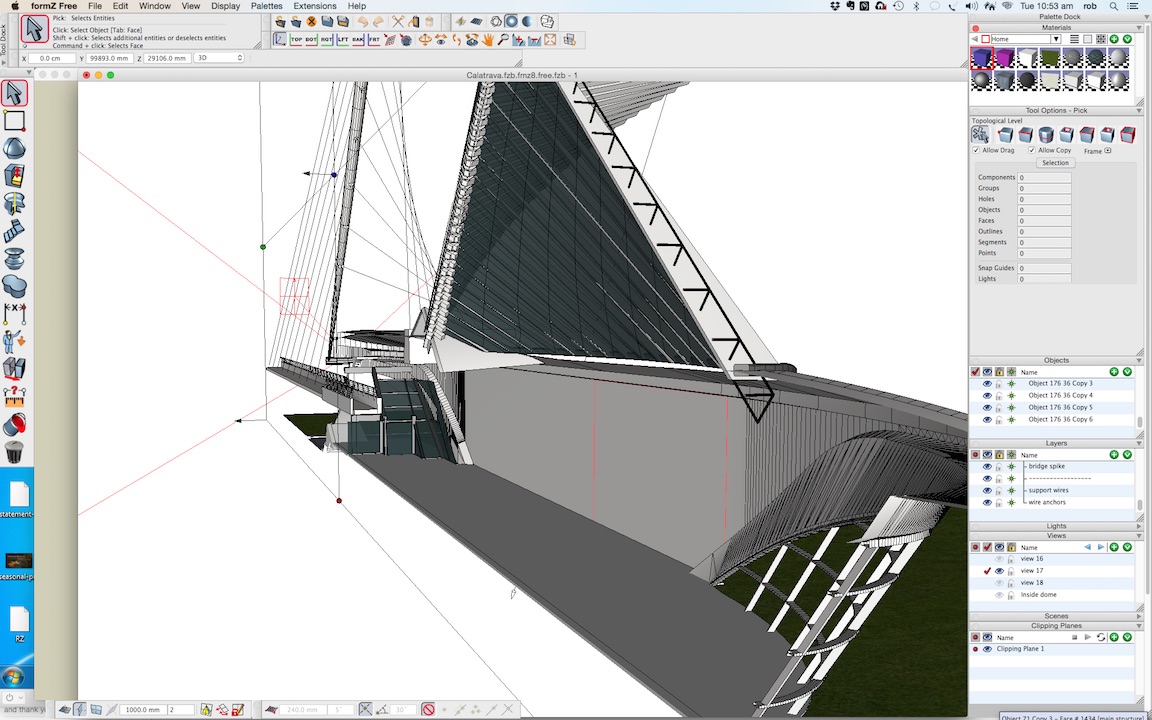The width and height of the screenshot is (1152, 720).
Task: Add a new layer with green plus
Action: click(x=1114, y=455)
